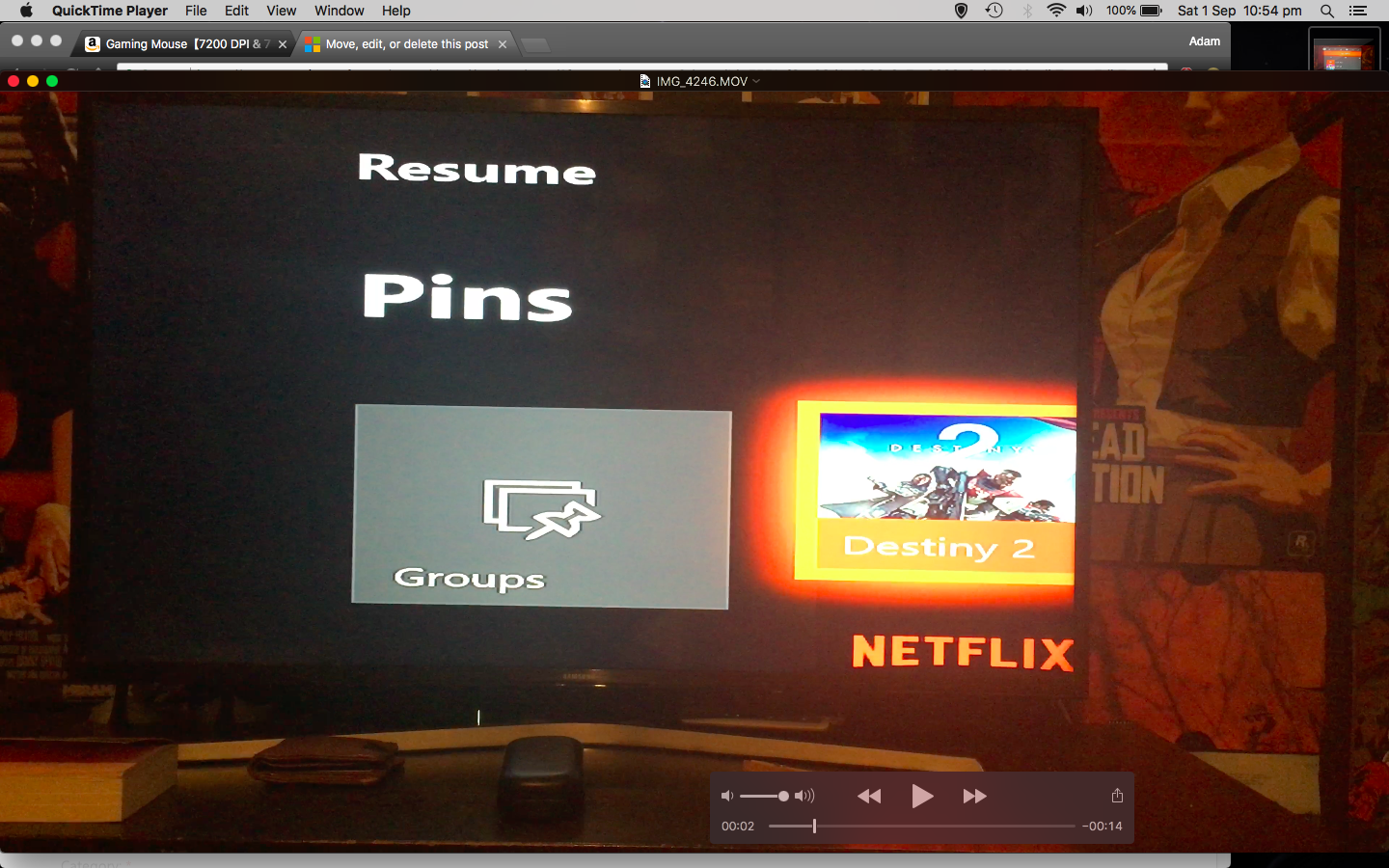Screen dimensions: 1389x868
Task: Open the Edit menu
Action: click(237, 11)
